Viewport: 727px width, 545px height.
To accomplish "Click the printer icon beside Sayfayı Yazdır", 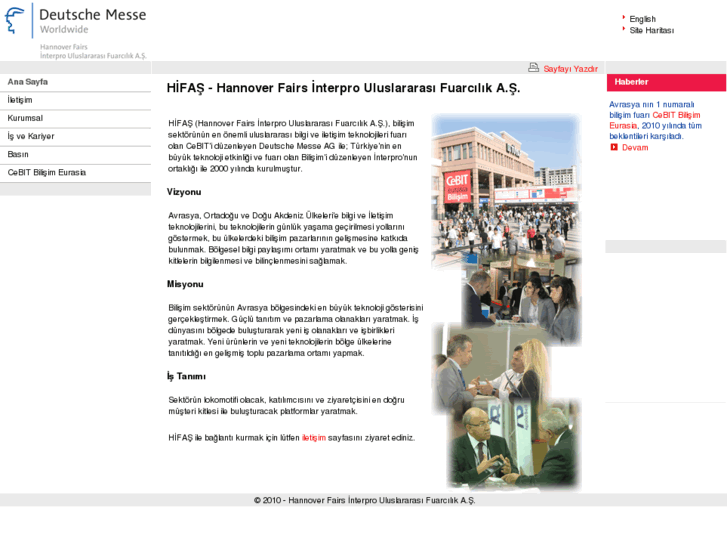I will click(x=533, y=68).
